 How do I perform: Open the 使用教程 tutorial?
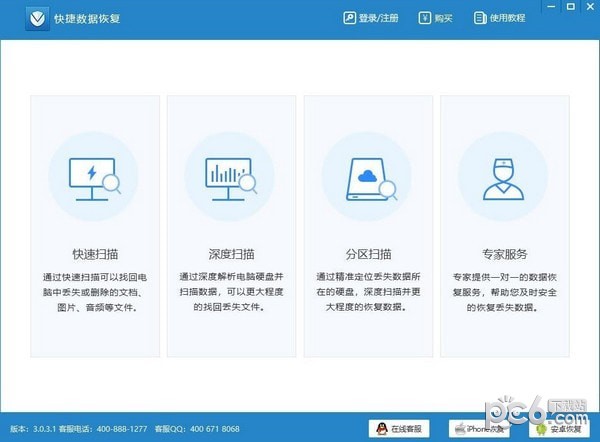(498, 18)
